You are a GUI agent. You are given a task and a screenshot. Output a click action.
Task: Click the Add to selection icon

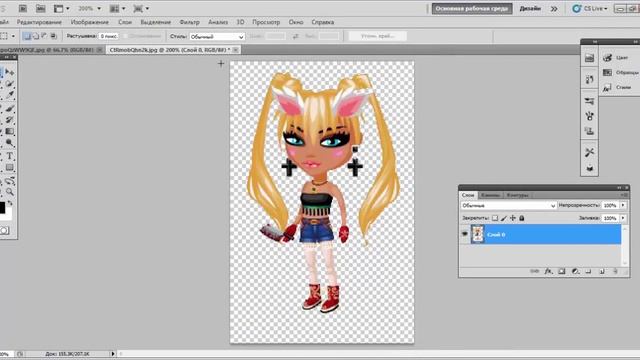click(x=36, y=36)
